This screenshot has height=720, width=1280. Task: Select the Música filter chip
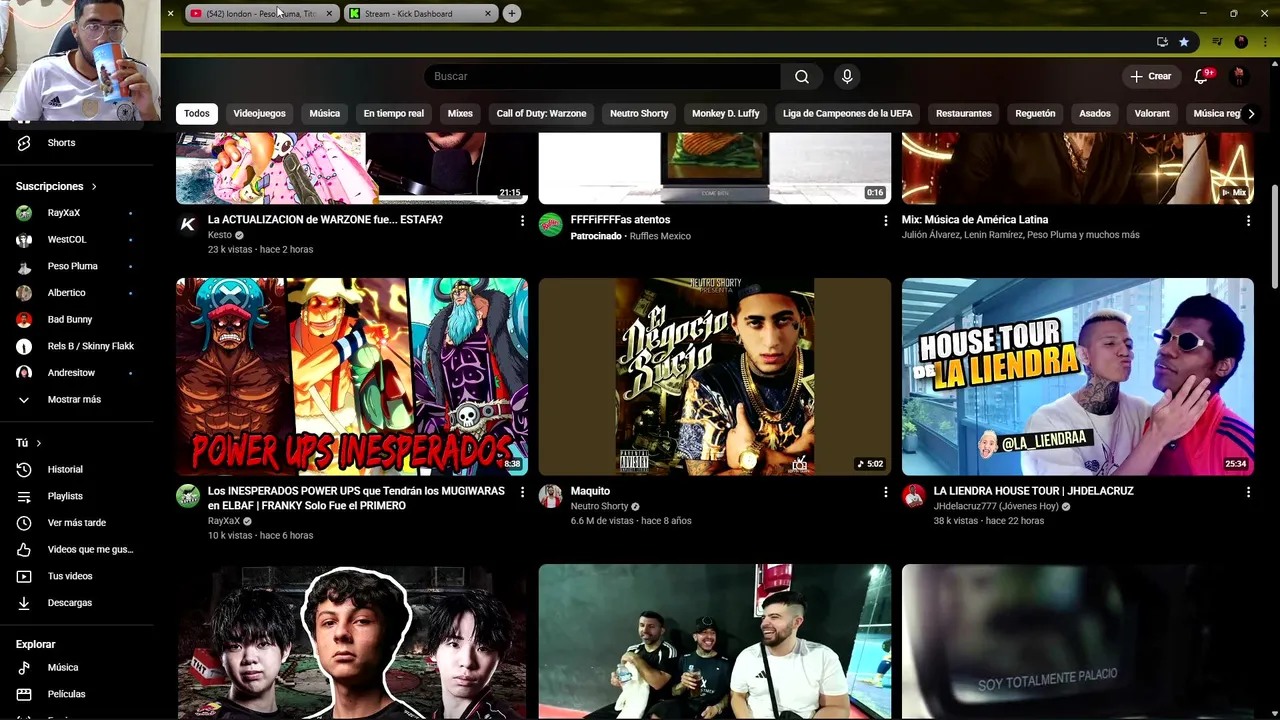[x=325, y=113]
